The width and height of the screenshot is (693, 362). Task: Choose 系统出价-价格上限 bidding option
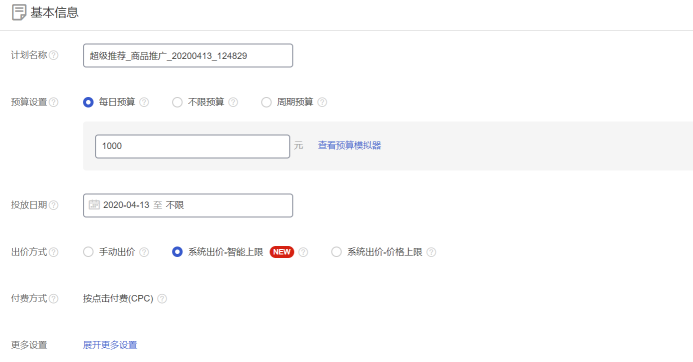[x=336, y=252]
